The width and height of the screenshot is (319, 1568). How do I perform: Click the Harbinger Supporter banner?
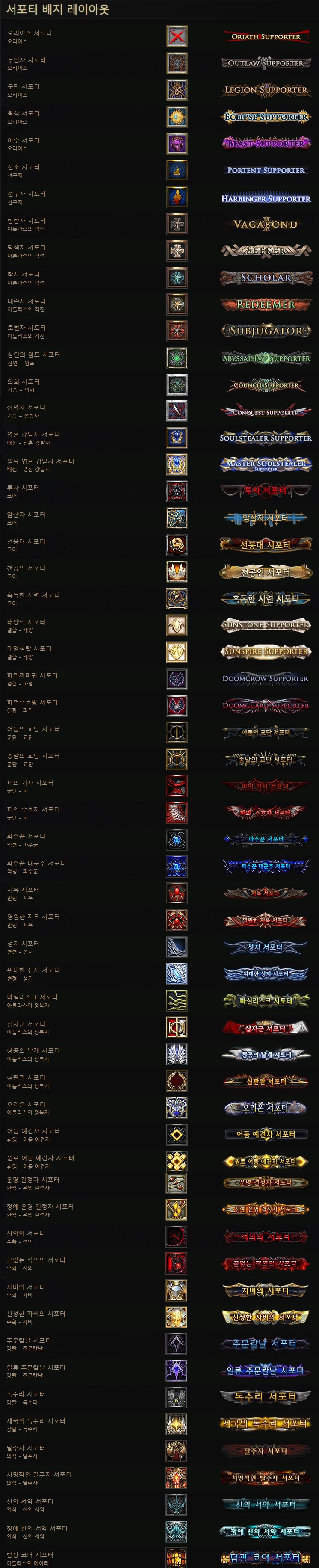tap(266, 198)
